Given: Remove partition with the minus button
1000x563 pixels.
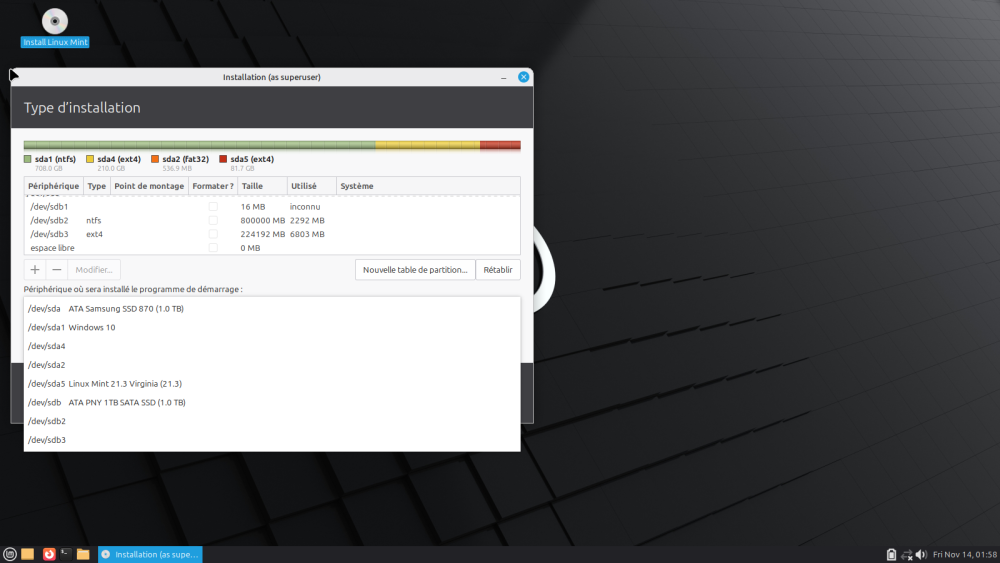Looking at the screenshot, I should pos(57,270).
